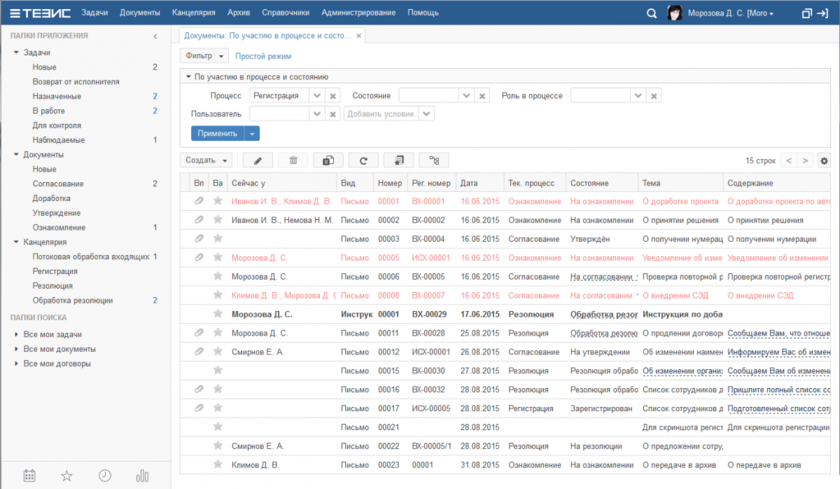Open the table settings gear icon

pyautogui.click(x=824, y=160)
